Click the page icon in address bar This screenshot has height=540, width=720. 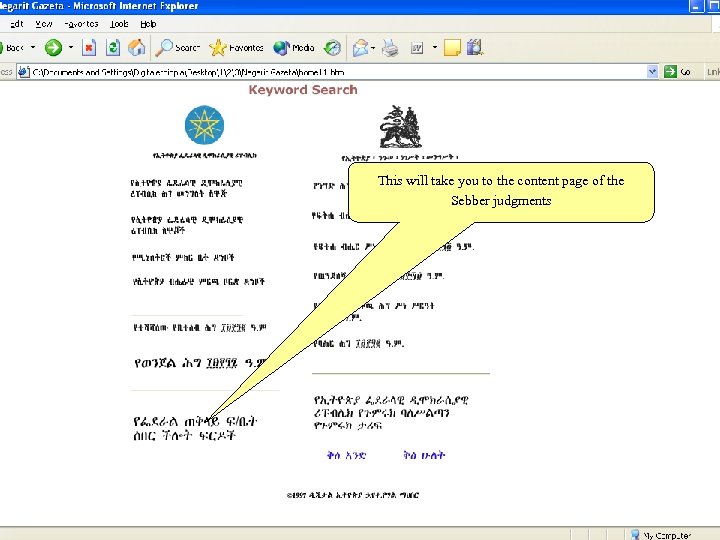[x=23, y=72]
